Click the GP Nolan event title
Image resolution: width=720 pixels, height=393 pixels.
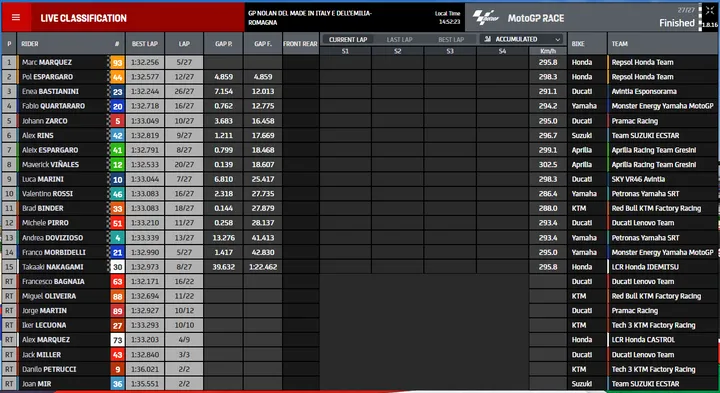310,17
